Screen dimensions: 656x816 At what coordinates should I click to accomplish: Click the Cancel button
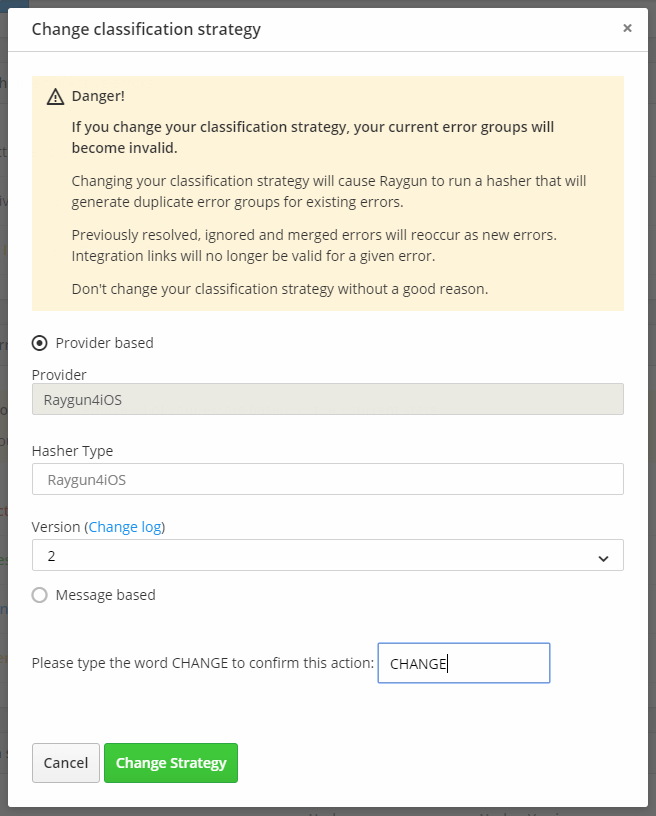click(65, 762)
